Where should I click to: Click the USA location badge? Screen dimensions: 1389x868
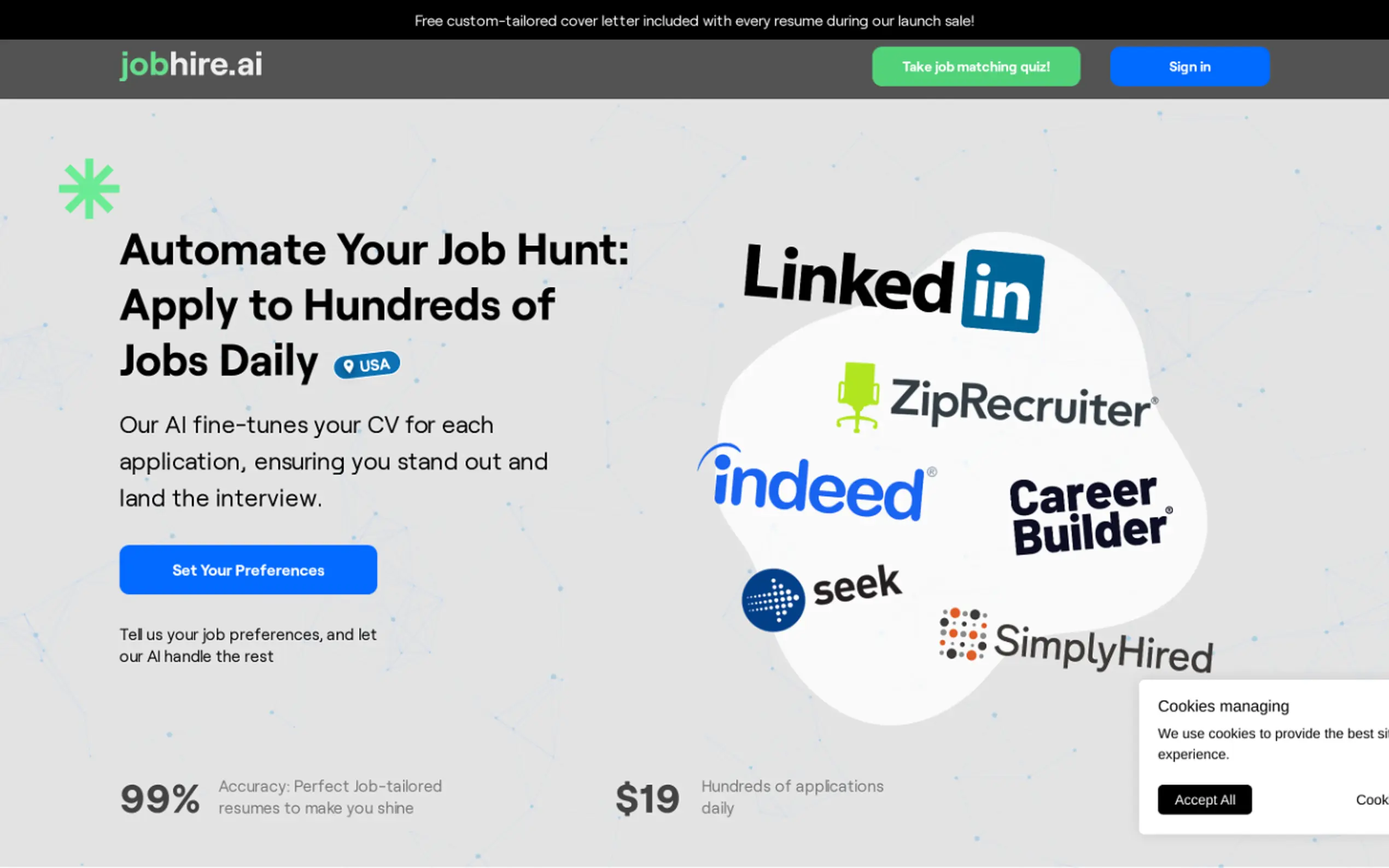pyautogui.click(x=367, y=365)
